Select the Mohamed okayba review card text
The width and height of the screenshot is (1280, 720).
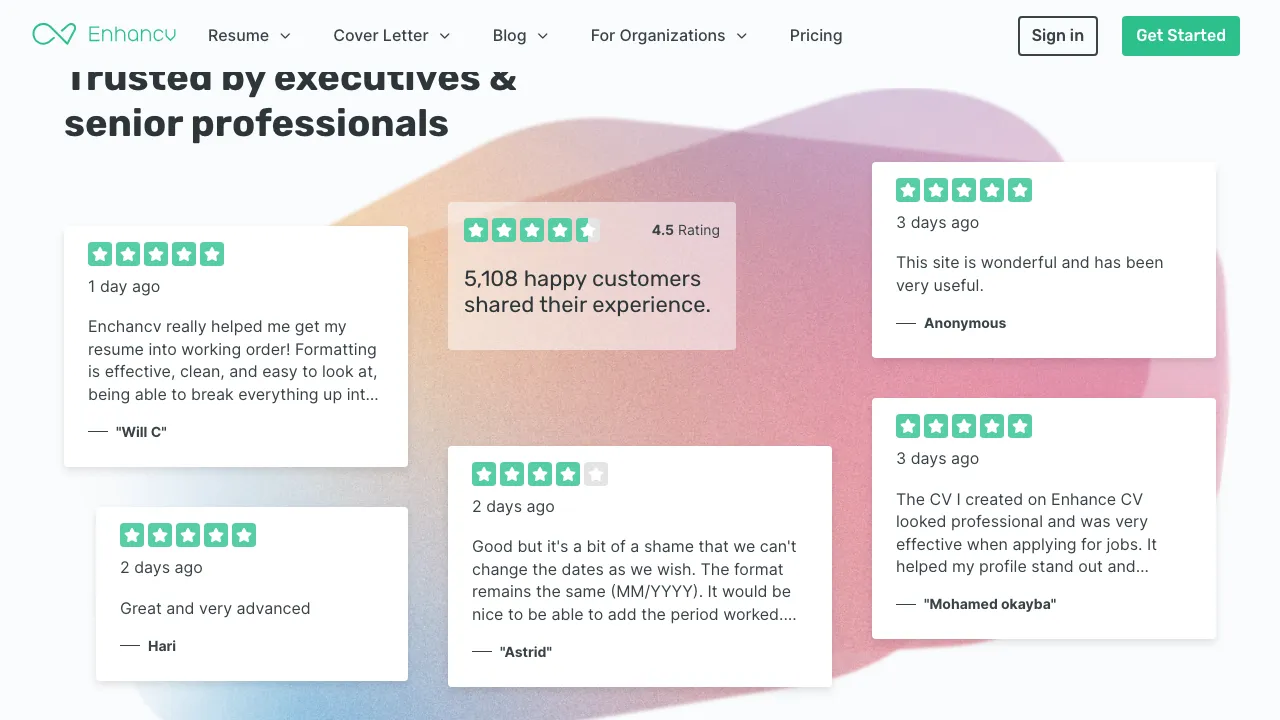point(1026,533)
